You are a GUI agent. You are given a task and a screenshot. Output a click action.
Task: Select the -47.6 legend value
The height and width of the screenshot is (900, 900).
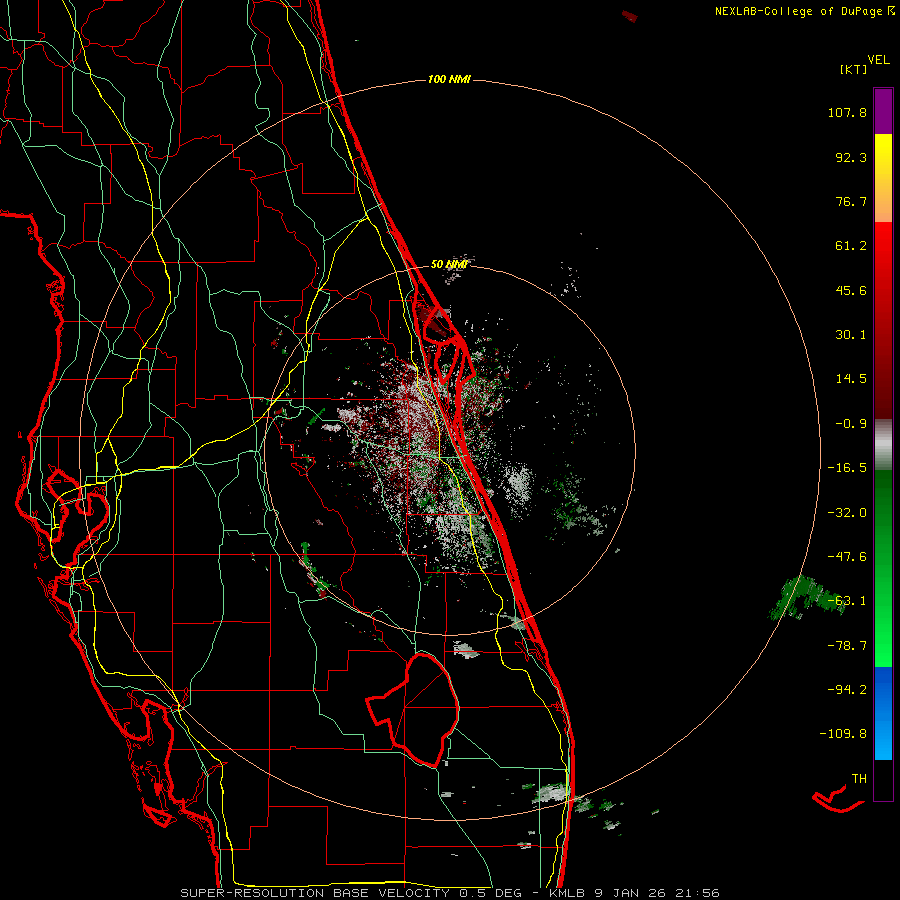click(x=847, y=557)
